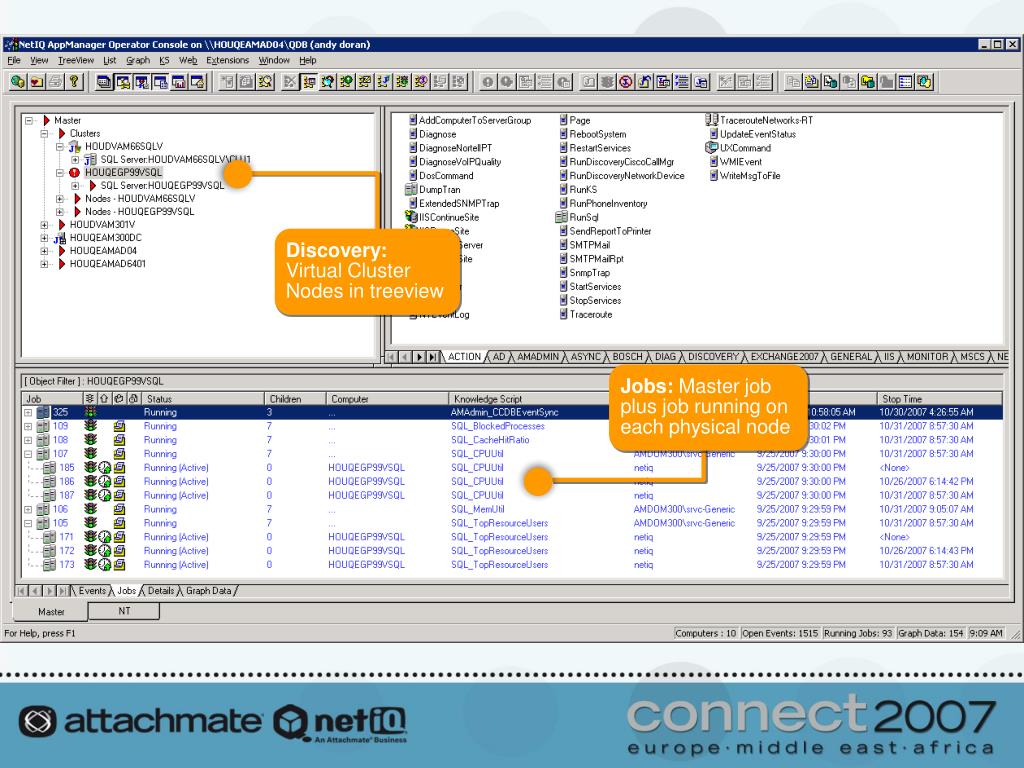
Task: Click the traffic light status icon for job 325
Action: pos(90,412)
